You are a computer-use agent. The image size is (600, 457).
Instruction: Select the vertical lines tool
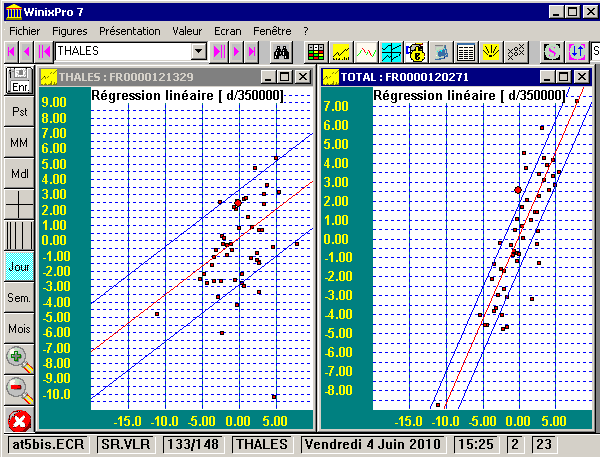(x=20, y=236)
